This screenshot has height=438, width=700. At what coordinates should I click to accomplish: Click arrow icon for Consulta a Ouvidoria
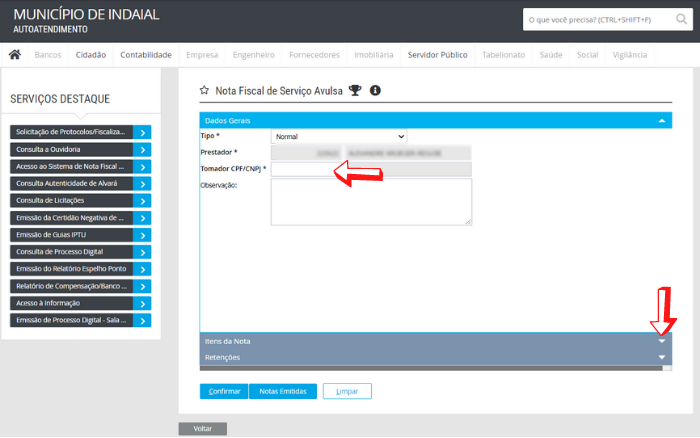point(143,149)
